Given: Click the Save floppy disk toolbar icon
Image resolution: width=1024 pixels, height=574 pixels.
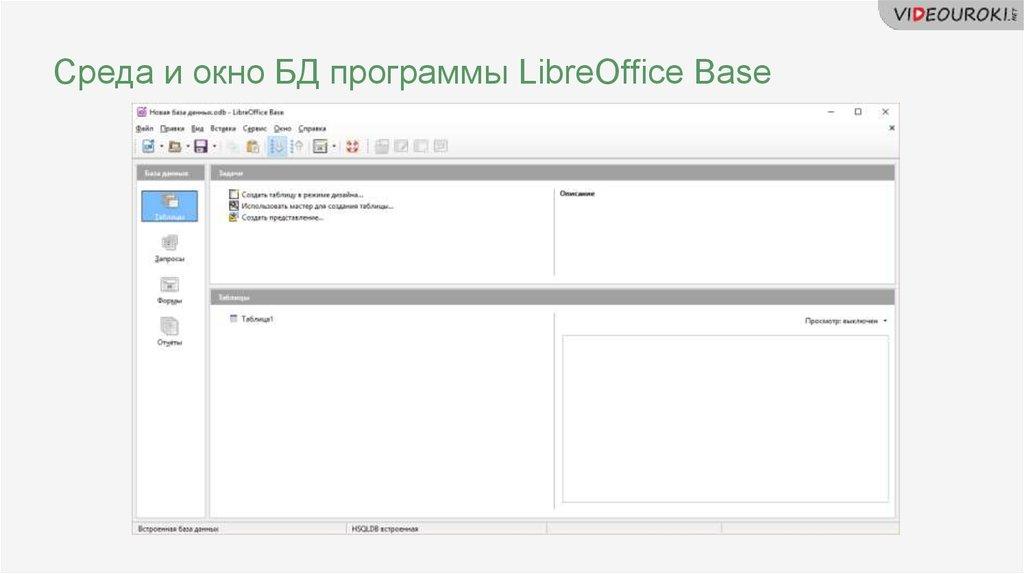Looking at the screenshot, I should [x=200, y=146].
